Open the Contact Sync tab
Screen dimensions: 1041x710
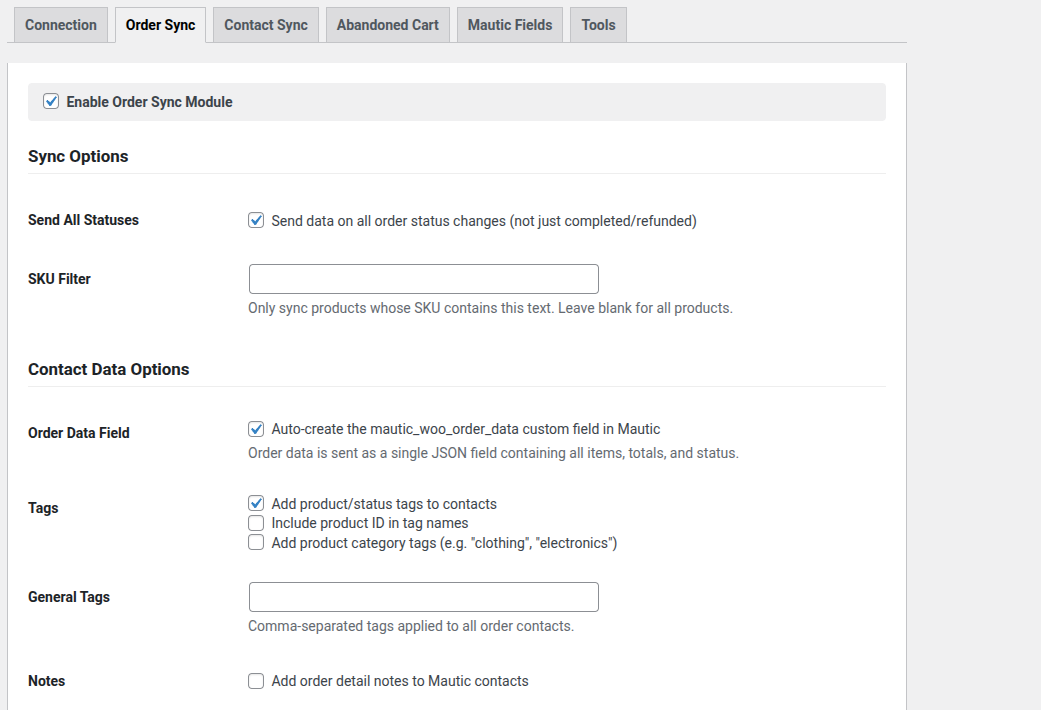pos(266,25)
